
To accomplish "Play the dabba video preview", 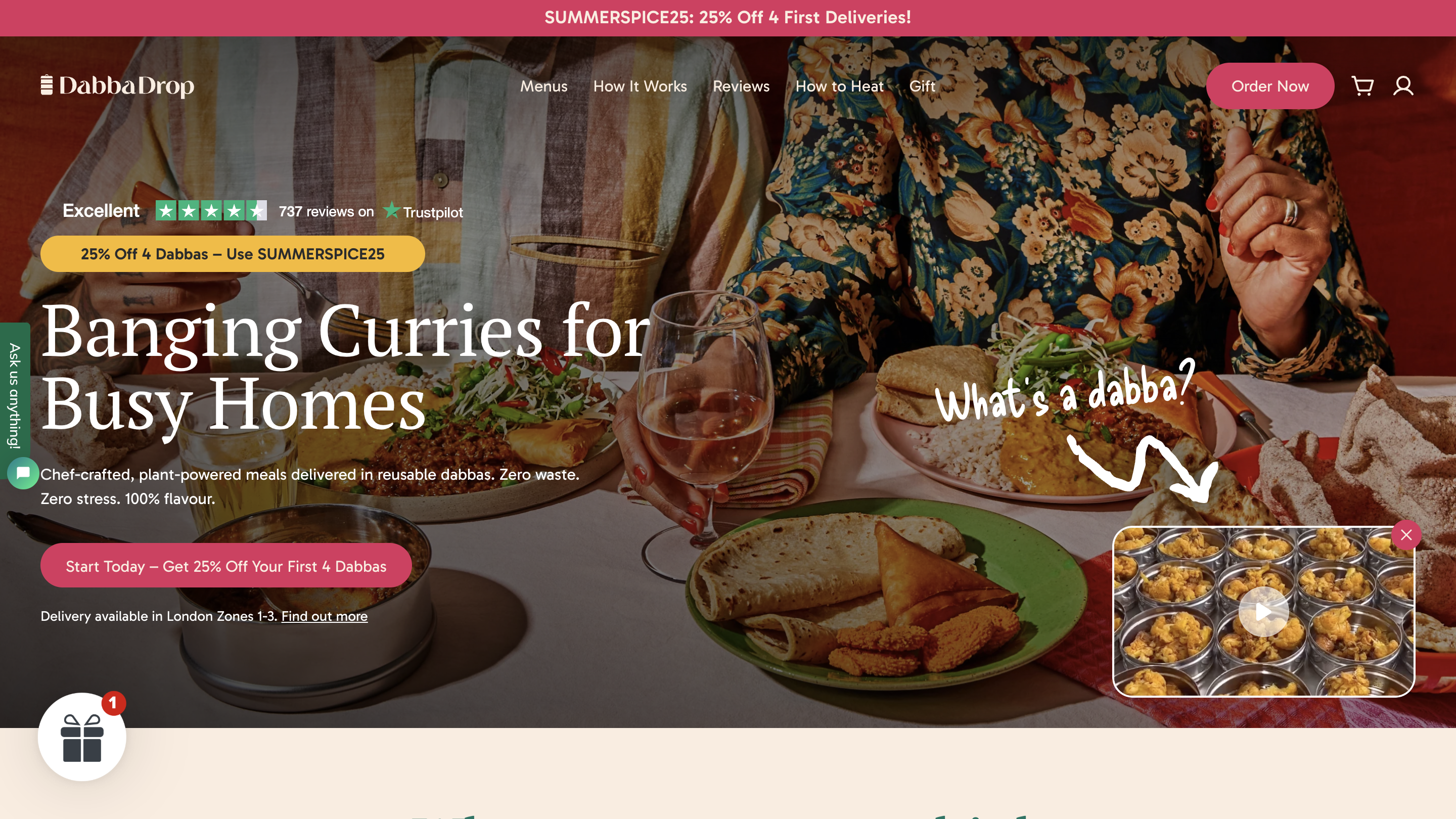I will pyautogui.click(x=1263, y=612).
